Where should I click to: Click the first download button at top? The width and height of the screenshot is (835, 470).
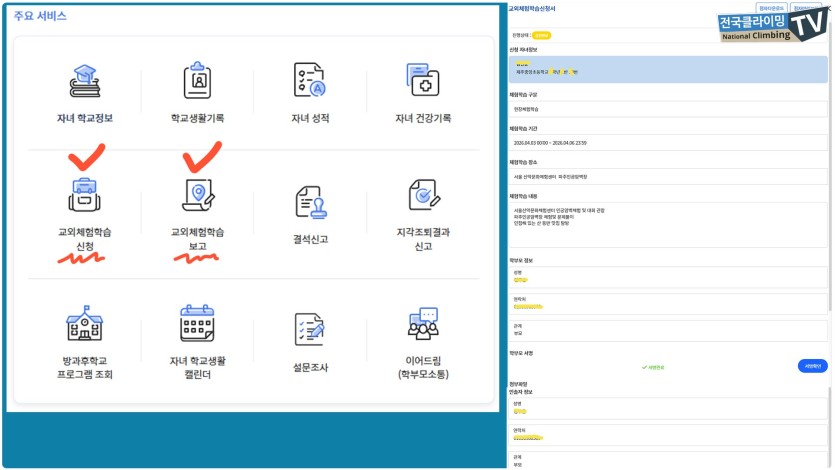pos(770,8)
